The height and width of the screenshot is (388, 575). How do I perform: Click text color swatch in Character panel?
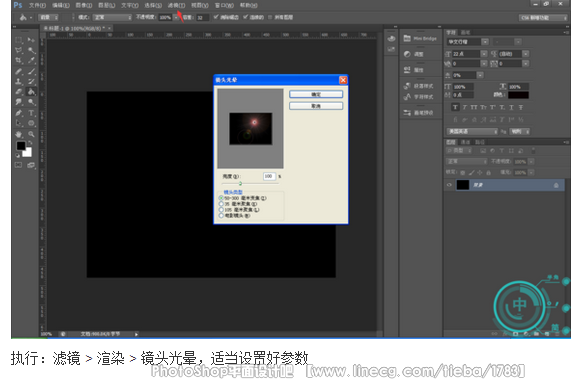tap(519, 95)
